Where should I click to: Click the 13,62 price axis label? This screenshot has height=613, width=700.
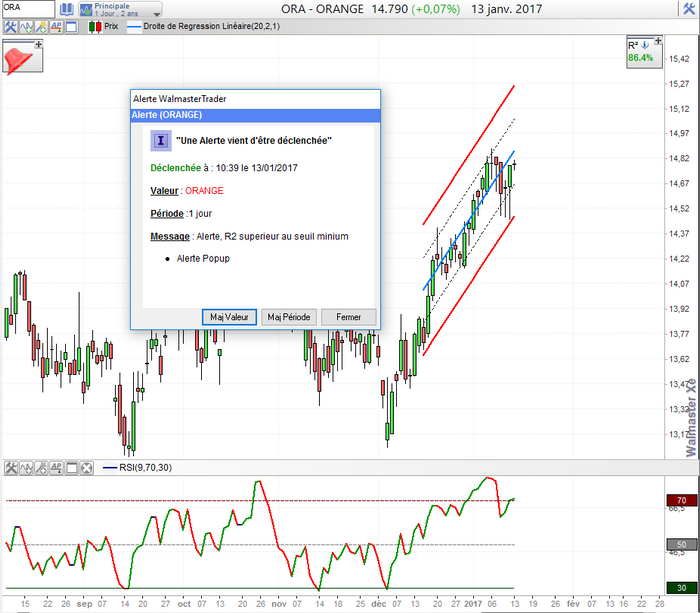point(679,359)
